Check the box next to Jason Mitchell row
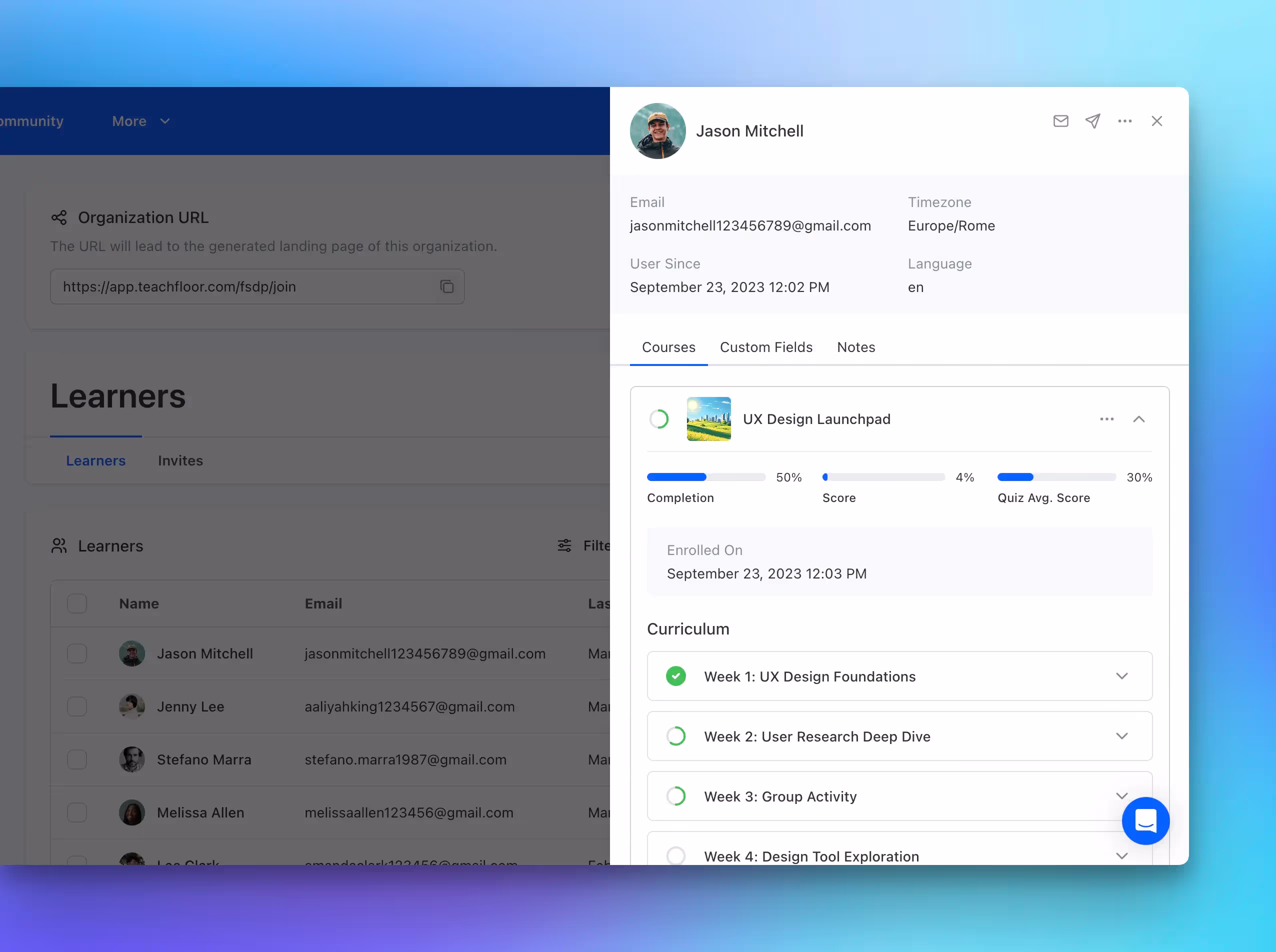 (x=76, y=653)
